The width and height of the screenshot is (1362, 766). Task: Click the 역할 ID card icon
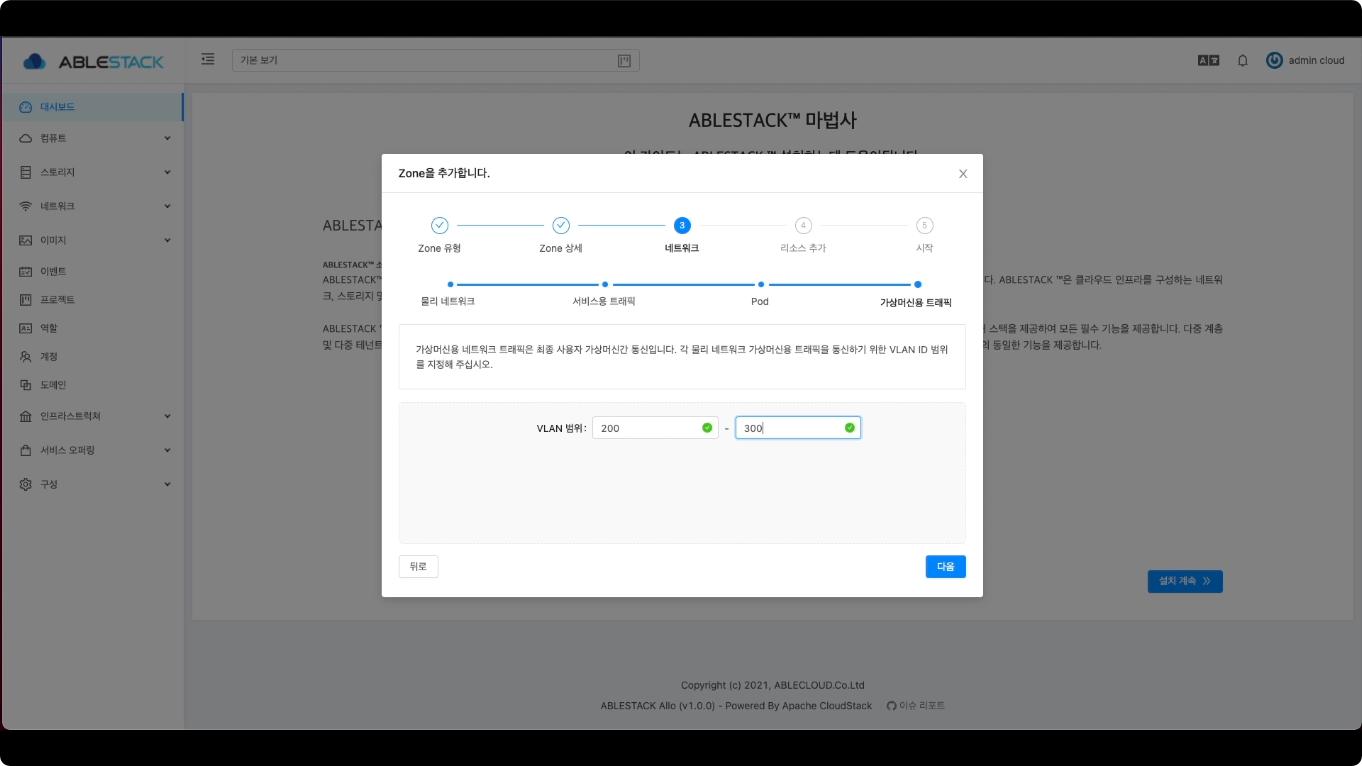point(26,328)
